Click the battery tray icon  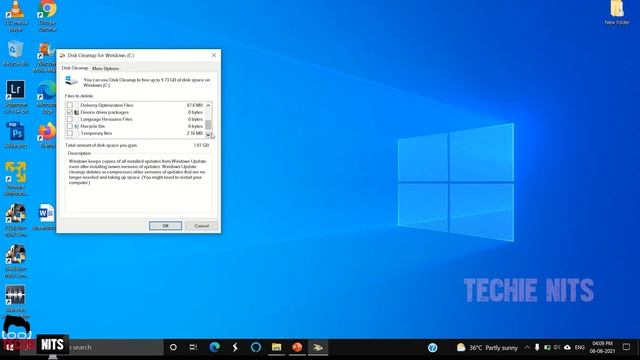(x=547, y=347)
